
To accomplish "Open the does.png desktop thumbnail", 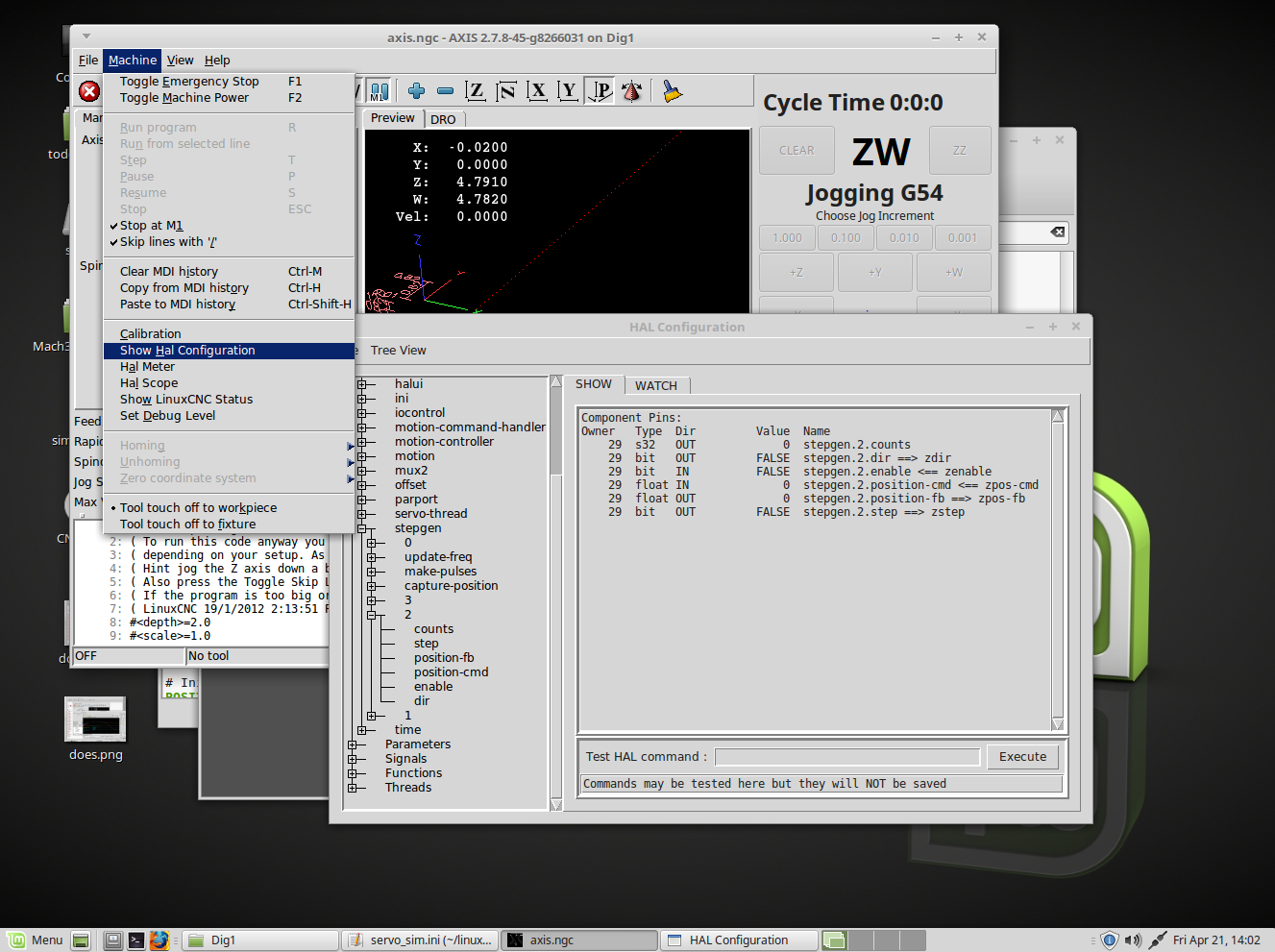I will [x=95, y=719].
